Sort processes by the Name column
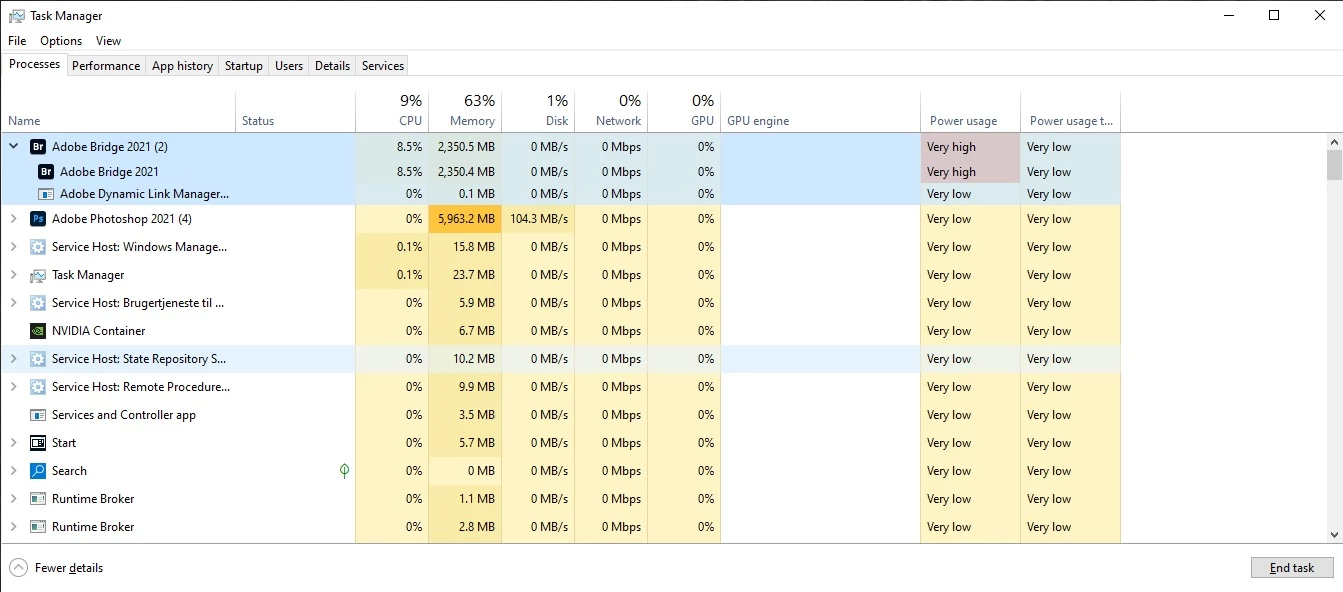This screenshot has height=592, width=1343. coord(118,112)
